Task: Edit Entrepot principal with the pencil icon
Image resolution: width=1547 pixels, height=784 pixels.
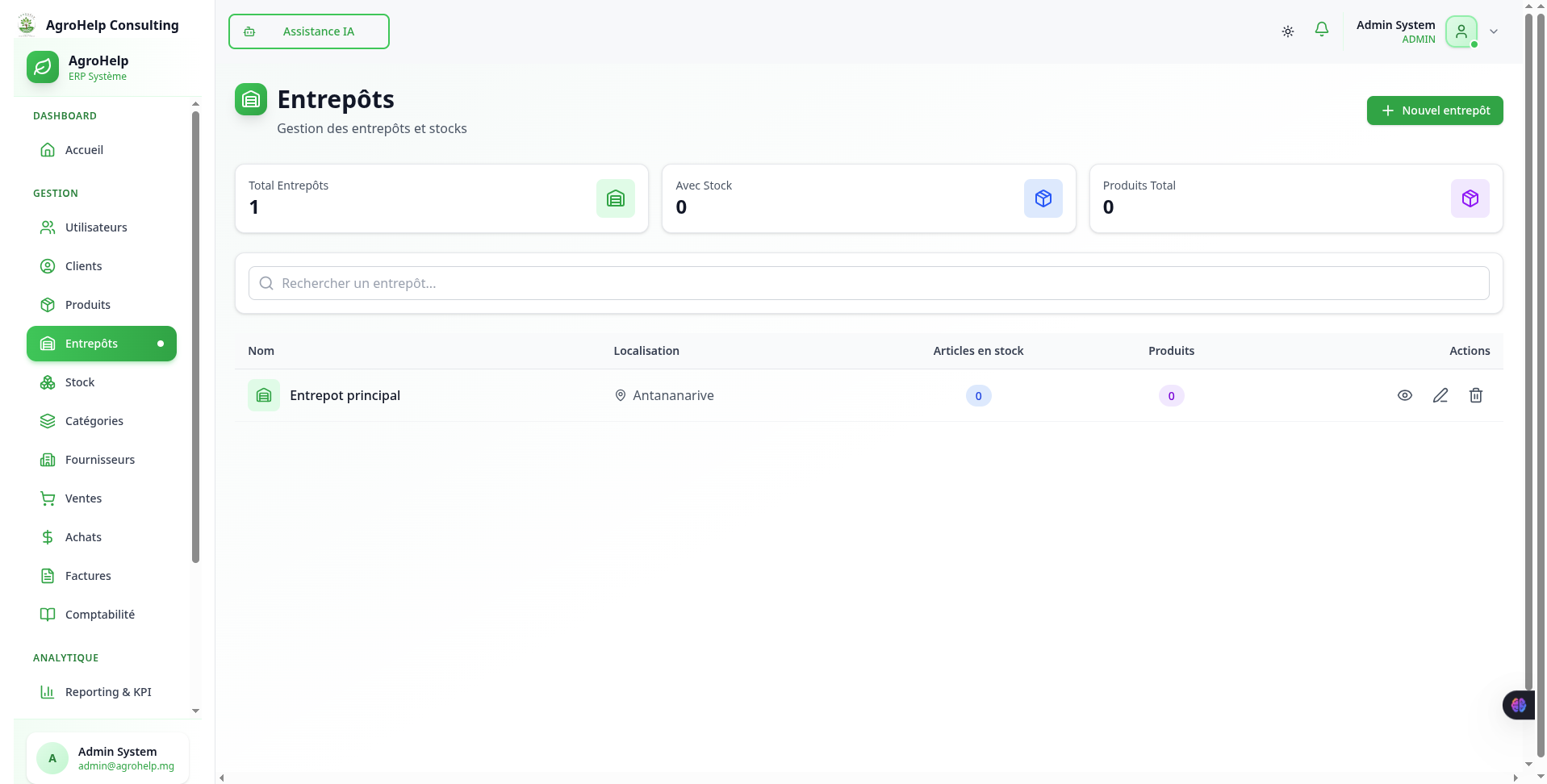Action: pos(1440,395)
